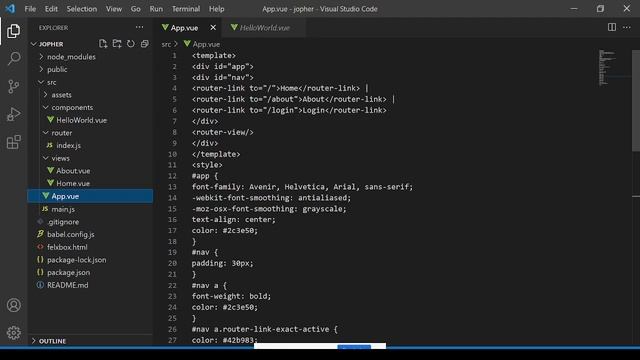Expand the OUTLINE section

click(90, 341)
